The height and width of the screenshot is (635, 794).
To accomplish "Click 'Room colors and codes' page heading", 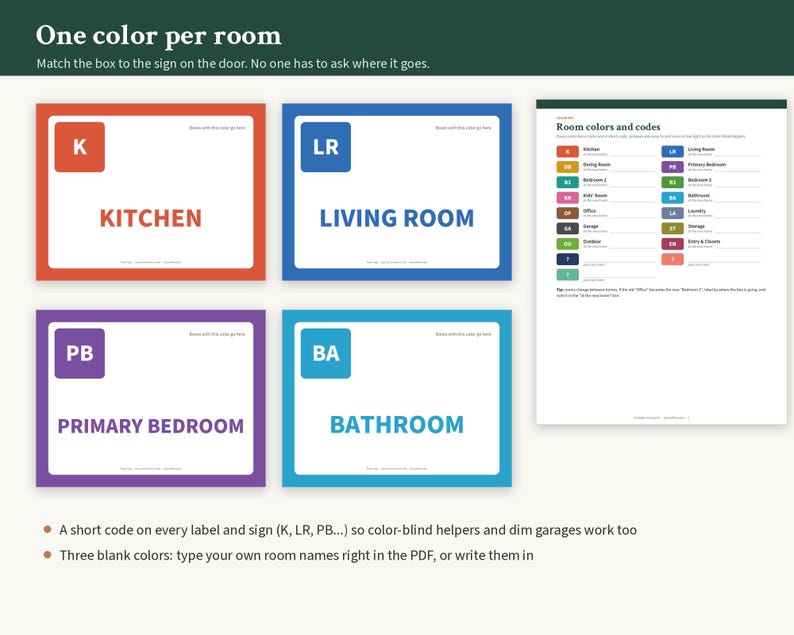I will coord(608,127).
